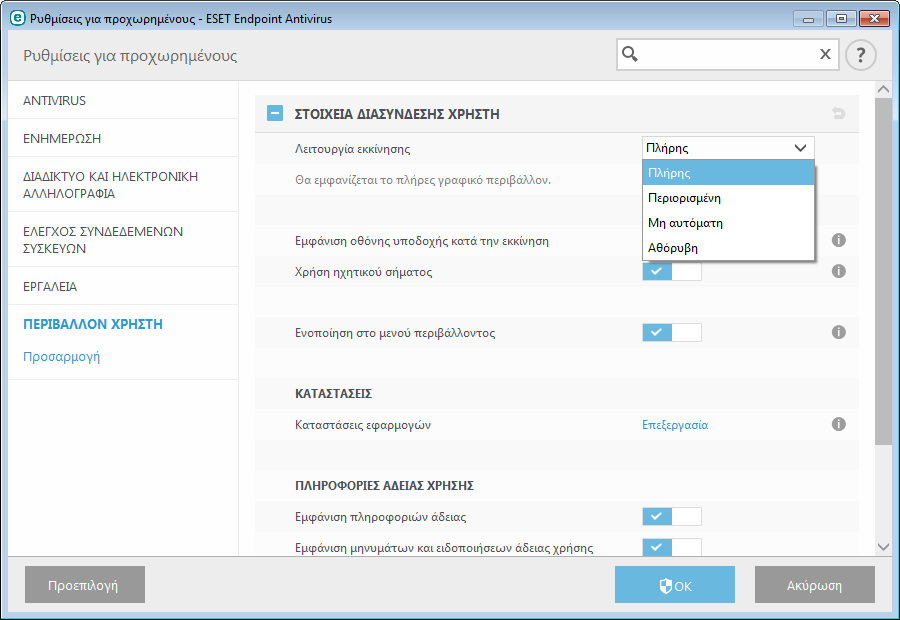The image size is (900, 620).
Task: Click text Θα εμφανίζεται το πλήρες γραφικό περιβάλλον
Action: 423,180
